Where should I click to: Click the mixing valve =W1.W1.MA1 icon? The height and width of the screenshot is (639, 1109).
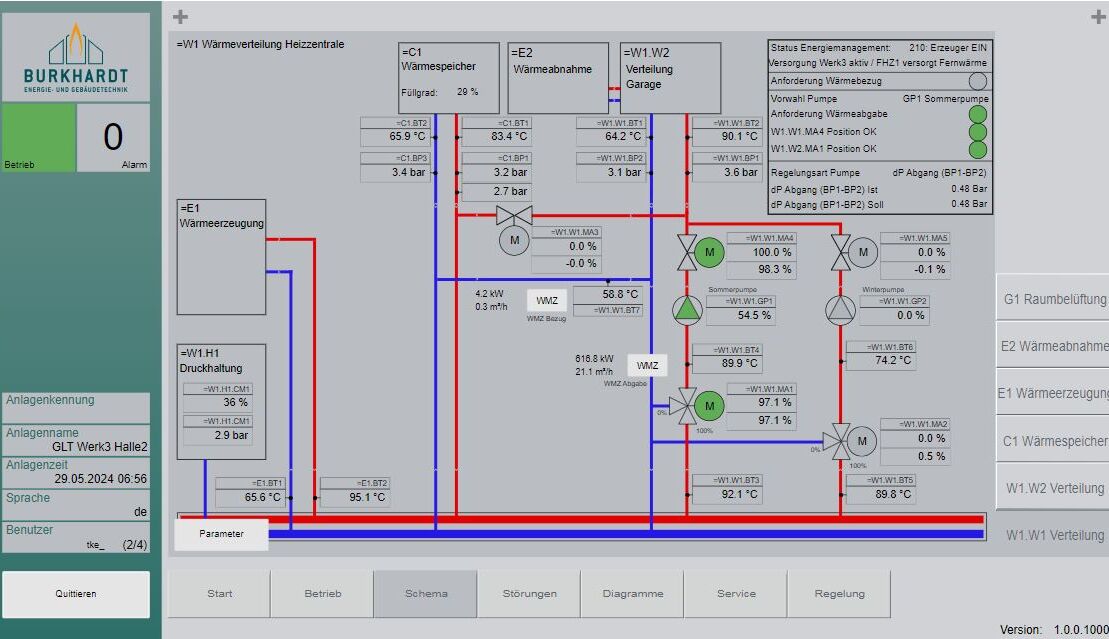click(x=708, y=406)
